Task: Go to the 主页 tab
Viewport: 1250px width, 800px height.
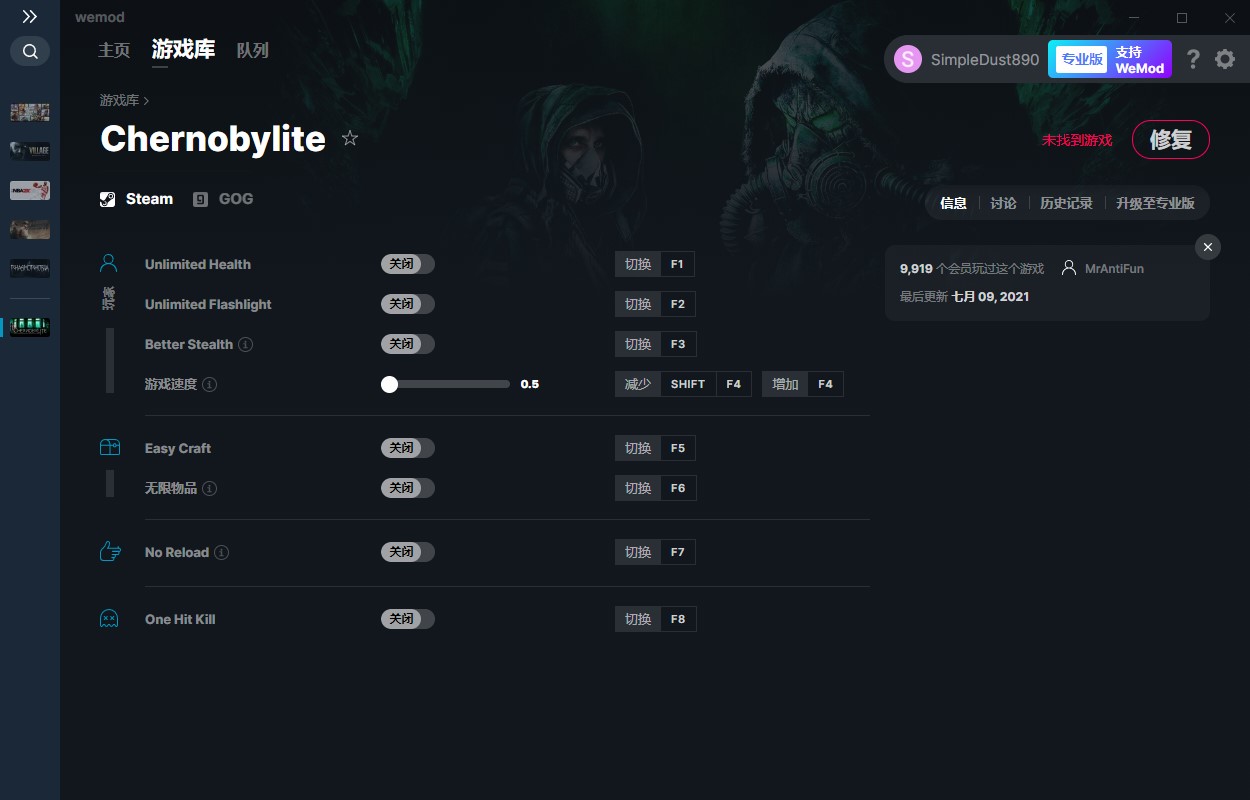Action: 114,50
